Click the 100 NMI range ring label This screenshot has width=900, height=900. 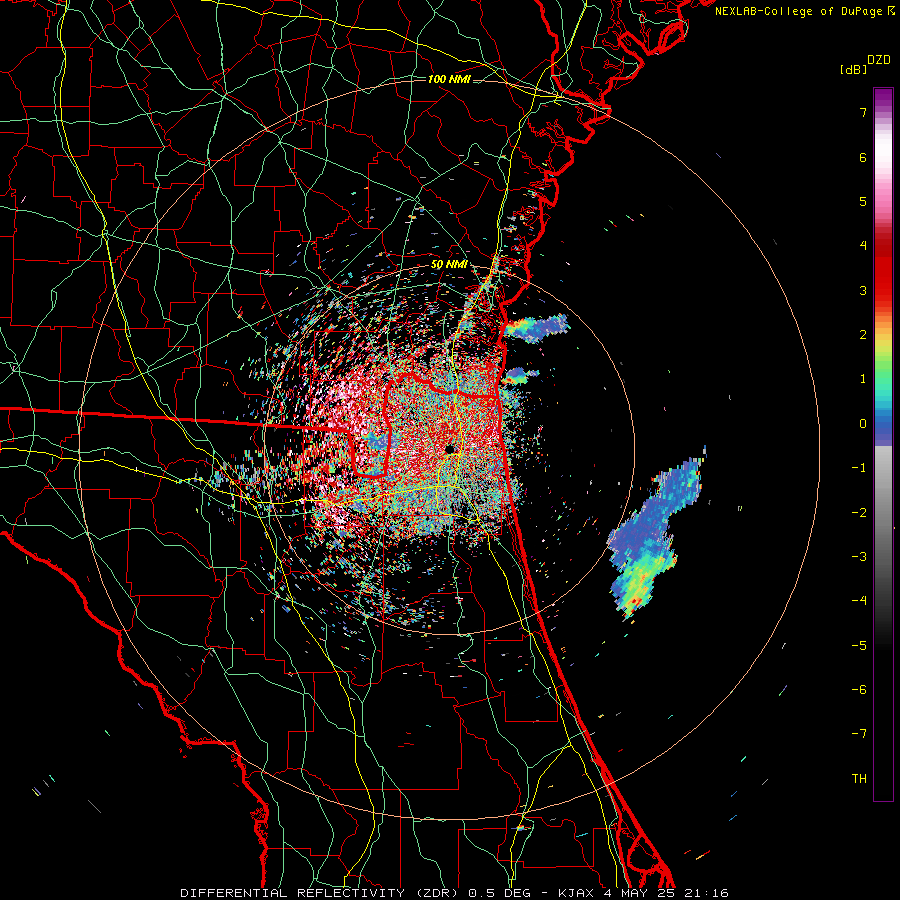coord(449,79)
